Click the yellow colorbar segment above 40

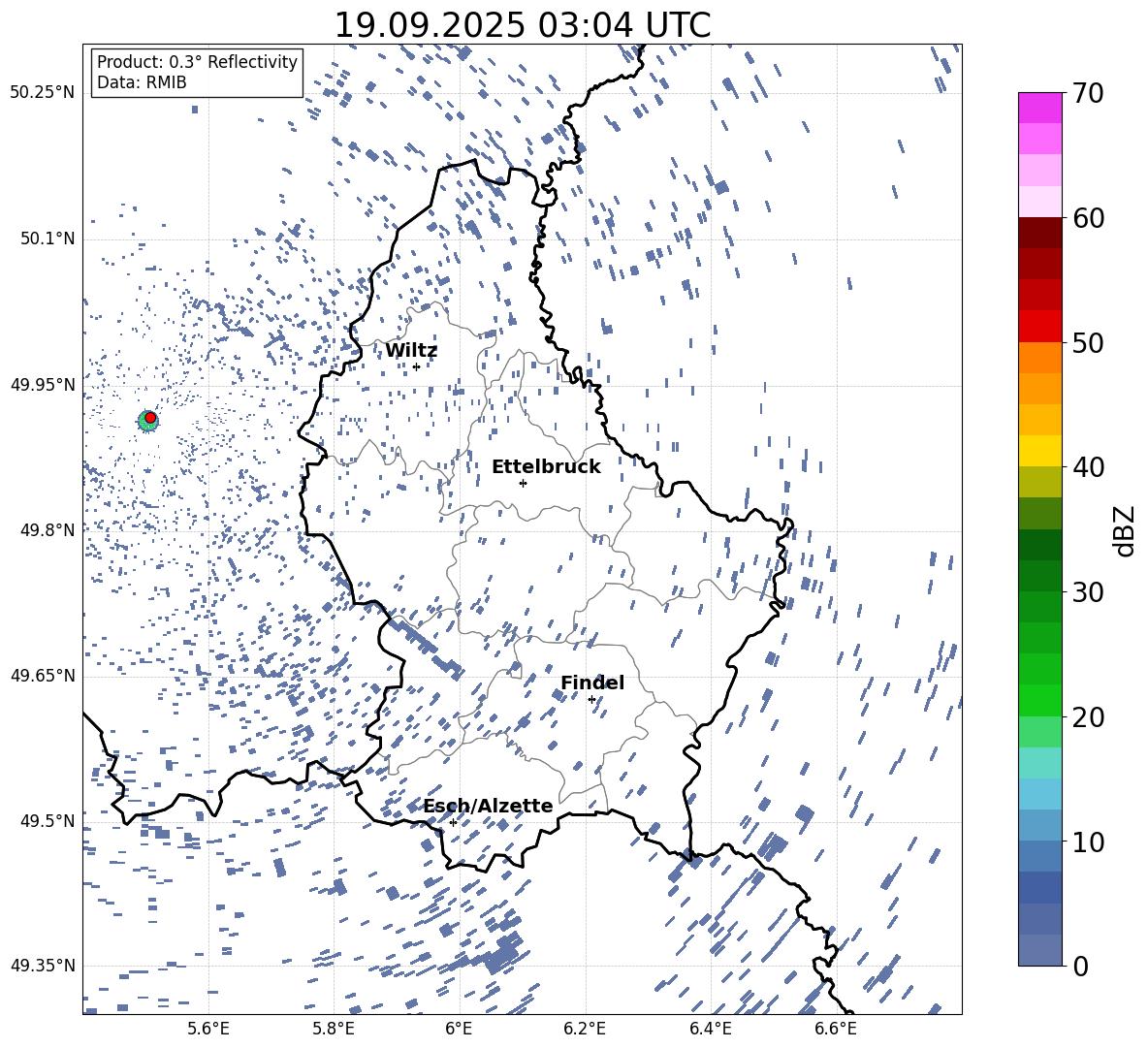(x=1039, y=451)
